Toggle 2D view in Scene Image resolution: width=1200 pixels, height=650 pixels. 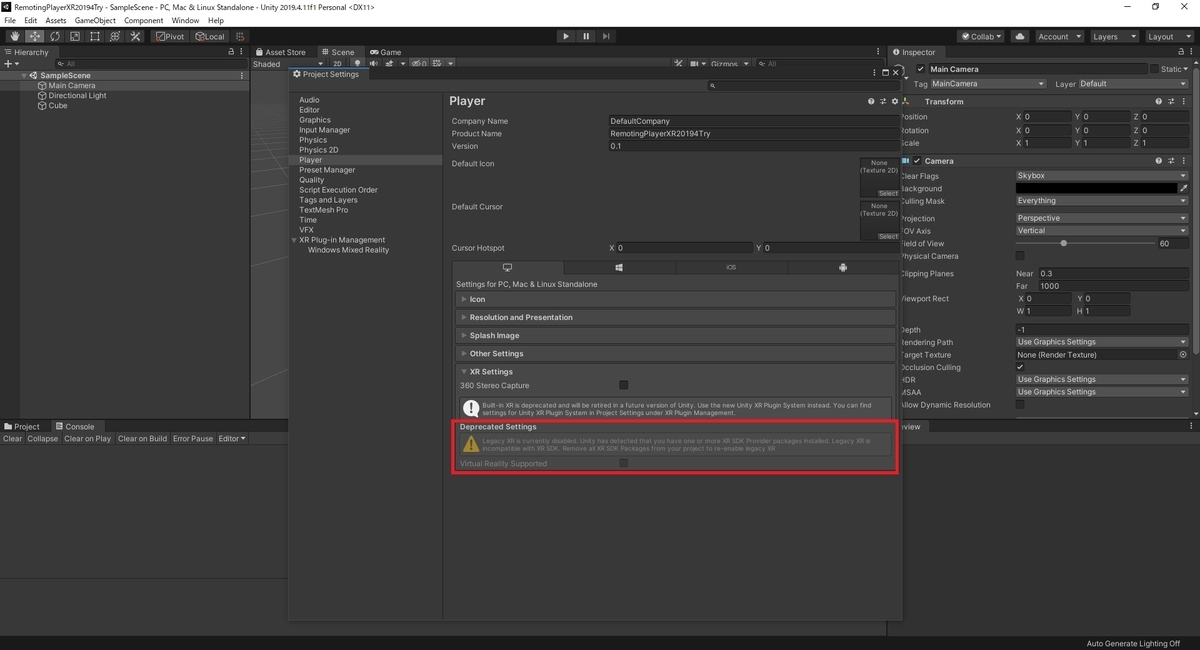(x=338, y=64)
